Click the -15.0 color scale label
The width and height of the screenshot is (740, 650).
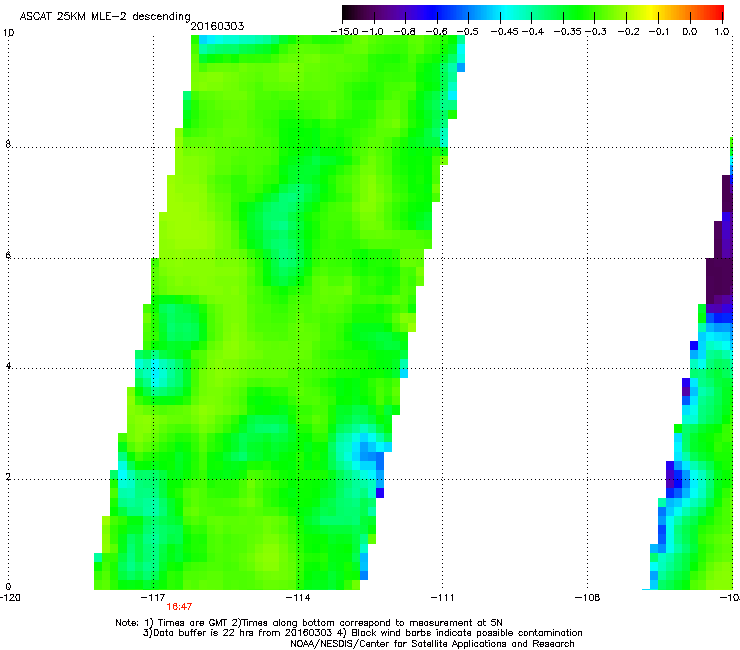tap(345, 32)
